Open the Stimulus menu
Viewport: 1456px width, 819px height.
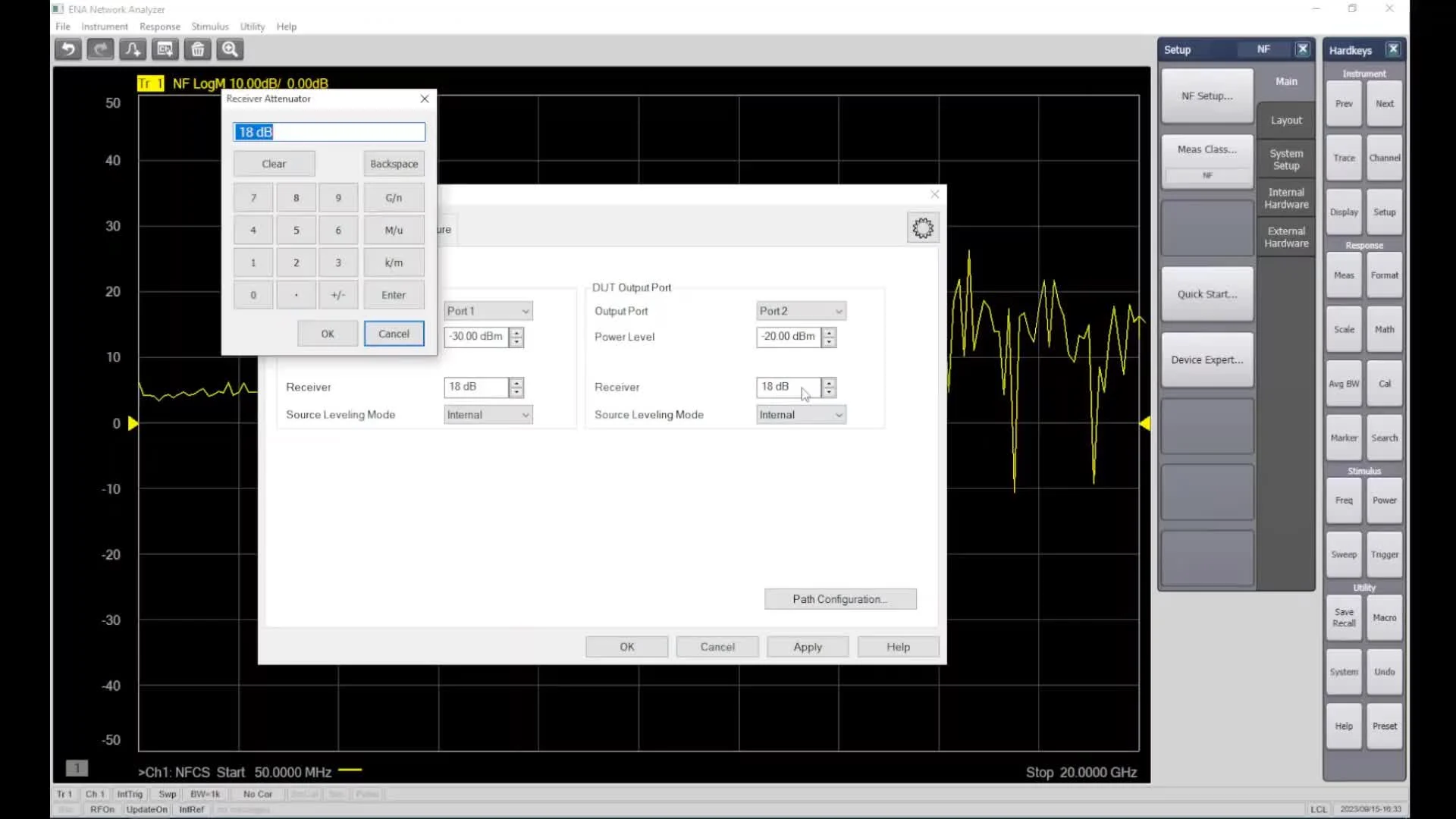(x=210, y=27)
